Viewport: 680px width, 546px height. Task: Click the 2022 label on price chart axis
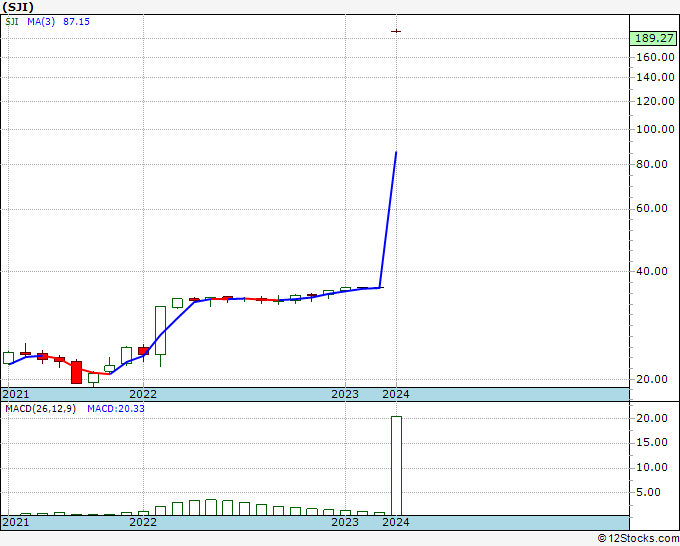point(143,394)
